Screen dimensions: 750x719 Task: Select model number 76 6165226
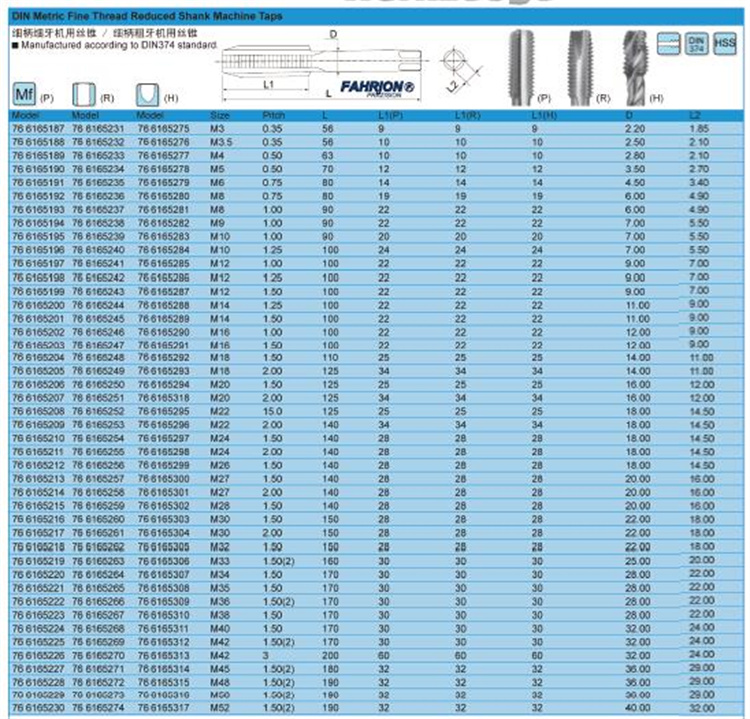pos(38,655)
